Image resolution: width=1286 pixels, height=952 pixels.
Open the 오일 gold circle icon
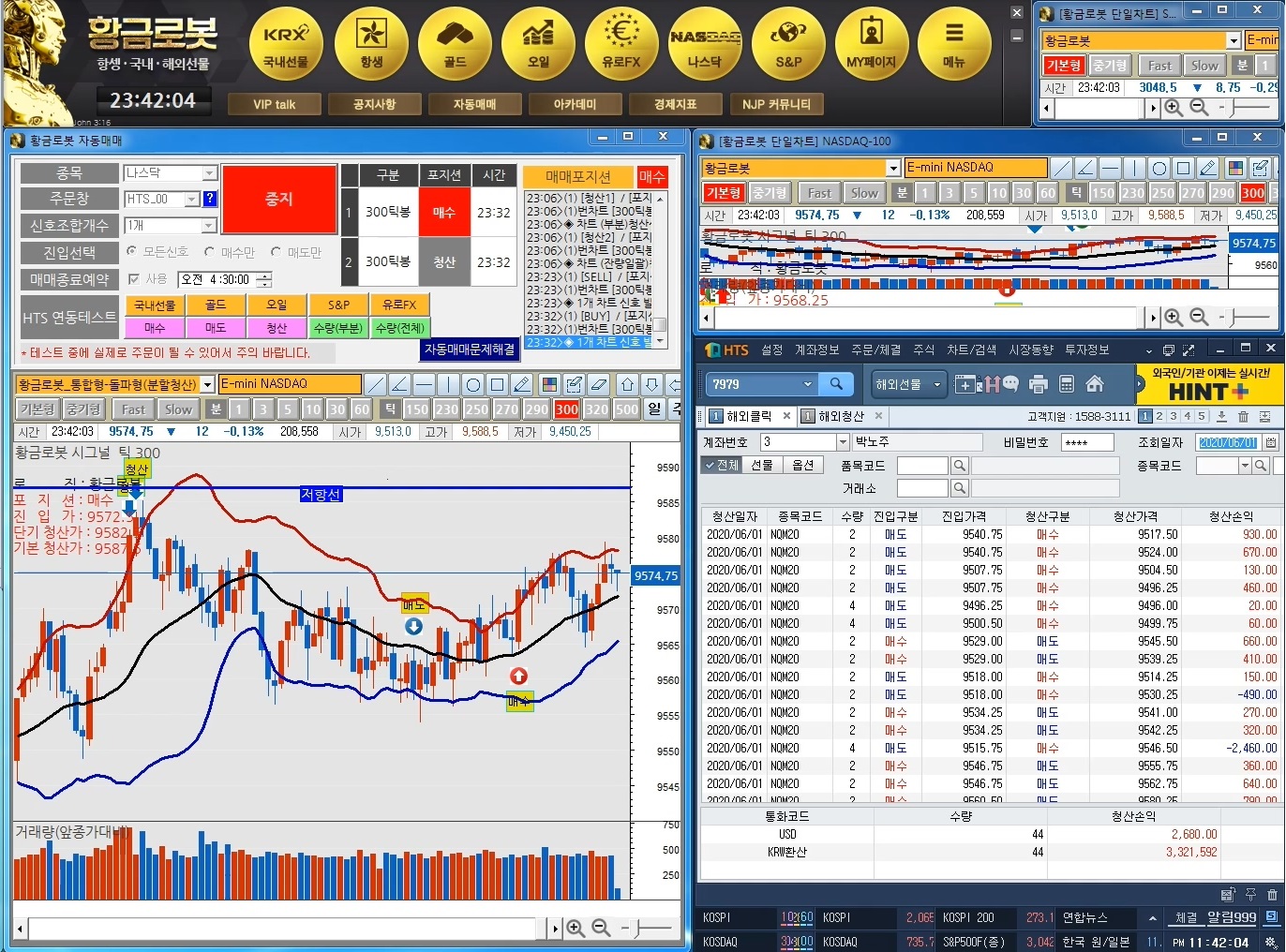point(538,44)
